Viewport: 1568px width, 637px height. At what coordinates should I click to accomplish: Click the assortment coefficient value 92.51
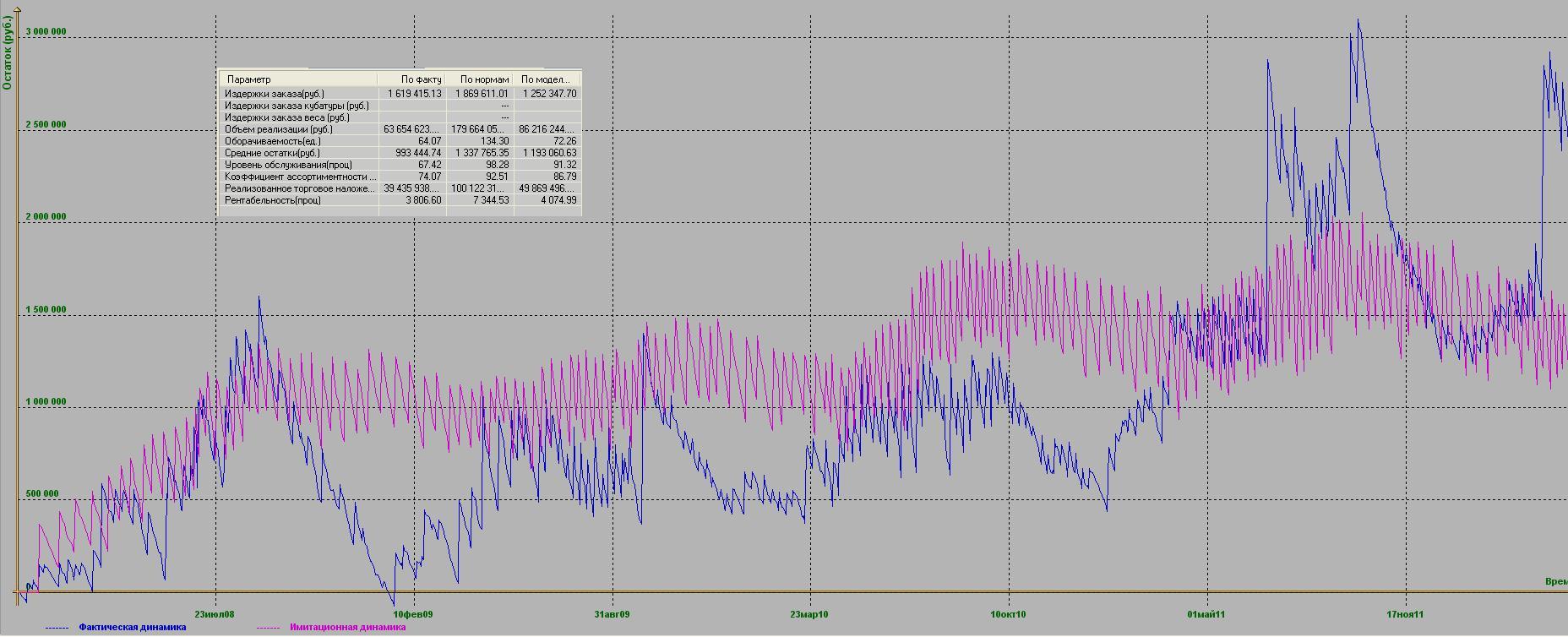(x=496, y=177)
